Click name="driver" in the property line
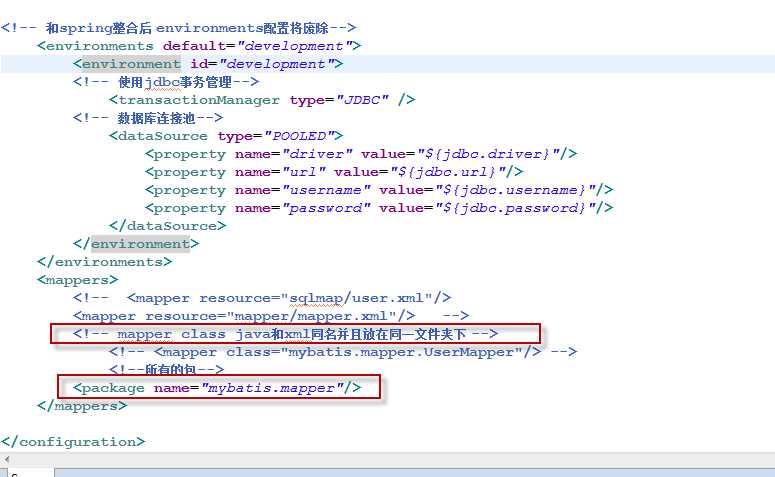The height and width of the screenshot is (477, 775). (294, 154)
